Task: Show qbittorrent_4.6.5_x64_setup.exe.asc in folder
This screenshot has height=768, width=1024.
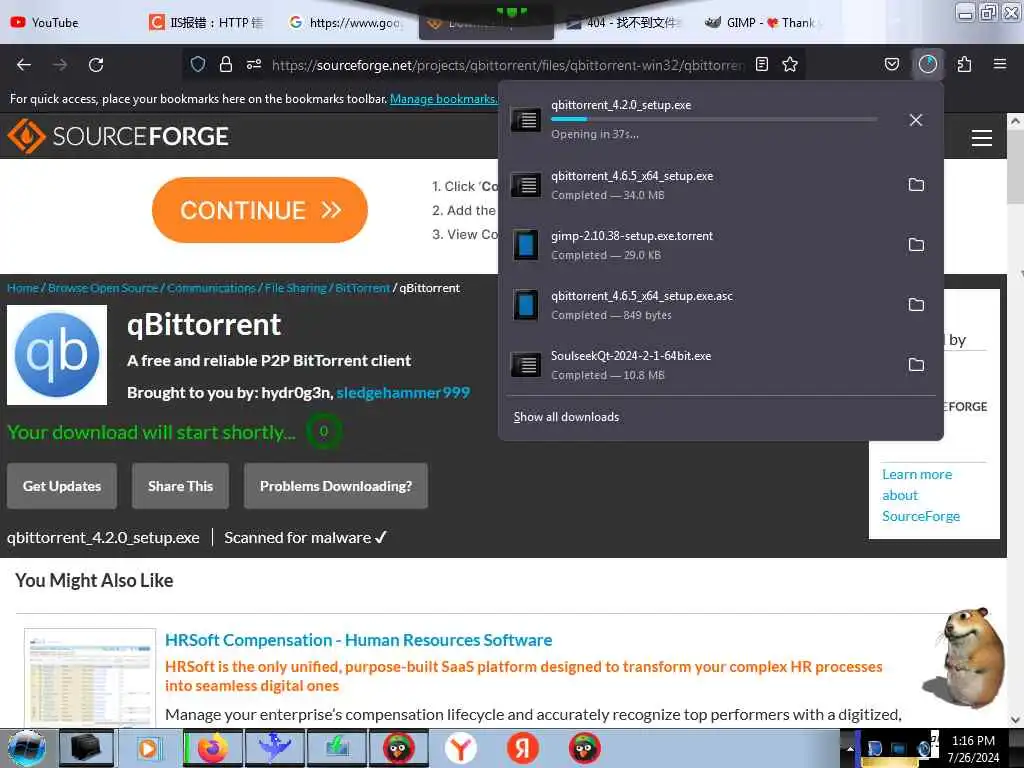Action: point(916,305)
